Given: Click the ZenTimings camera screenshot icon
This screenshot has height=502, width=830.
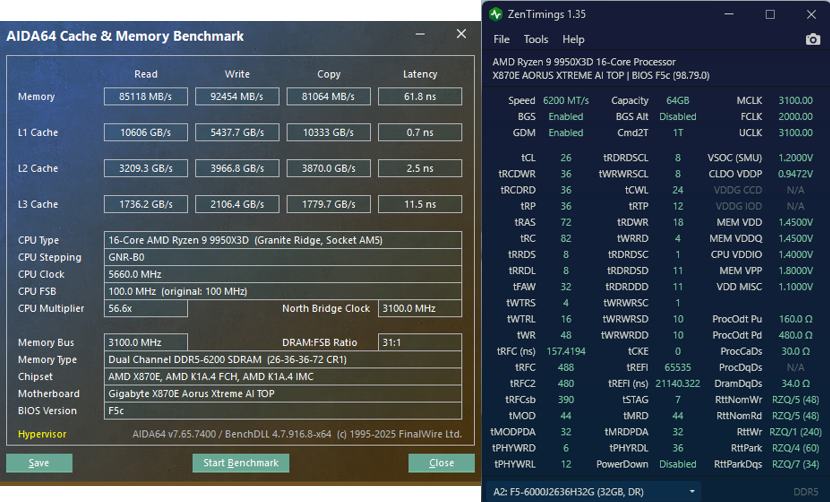Looking at the screenshot, I should (813, 39).
